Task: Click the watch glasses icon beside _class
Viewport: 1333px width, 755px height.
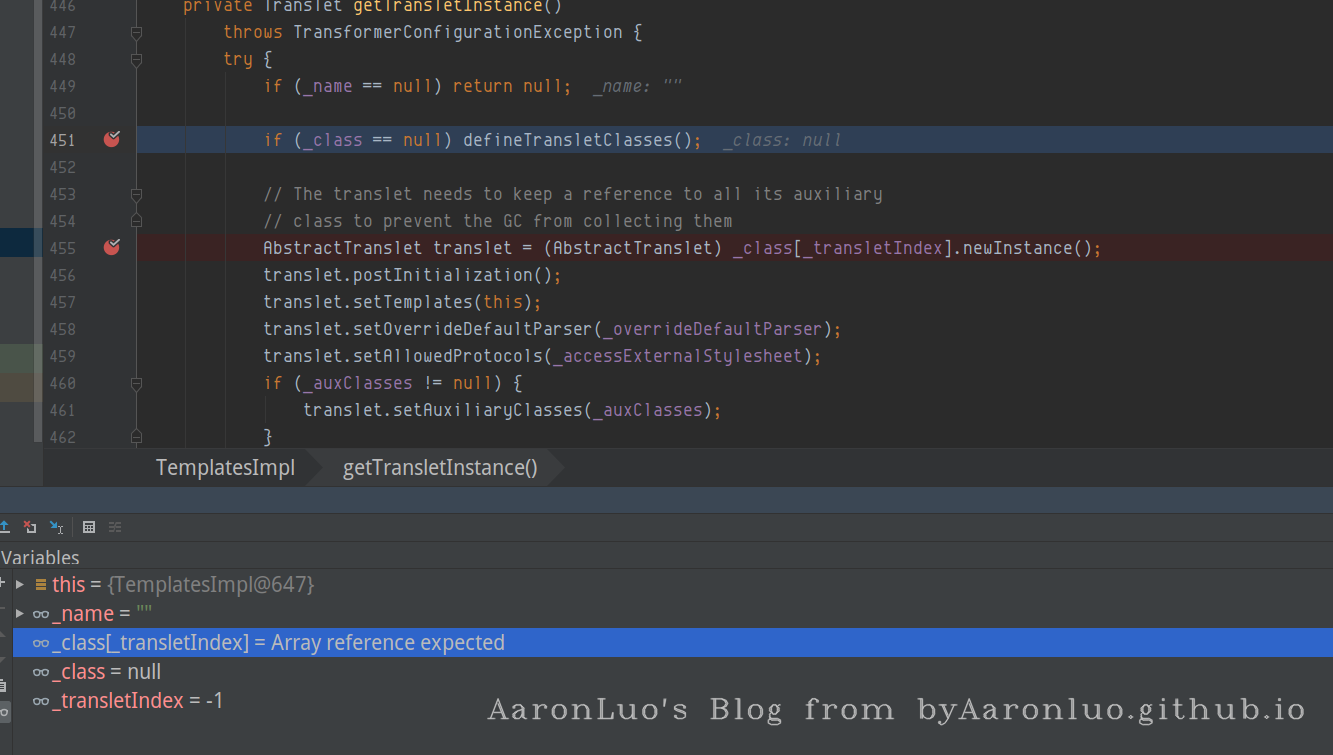Action: point(41,673)
